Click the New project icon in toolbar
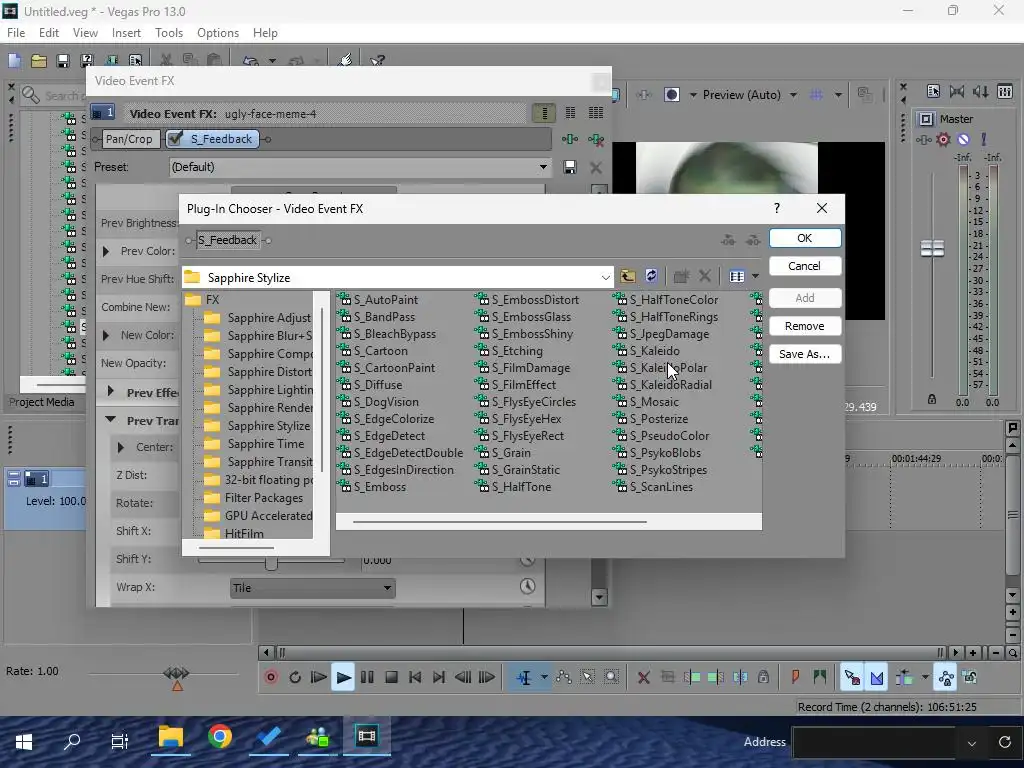 coord(14,61)
